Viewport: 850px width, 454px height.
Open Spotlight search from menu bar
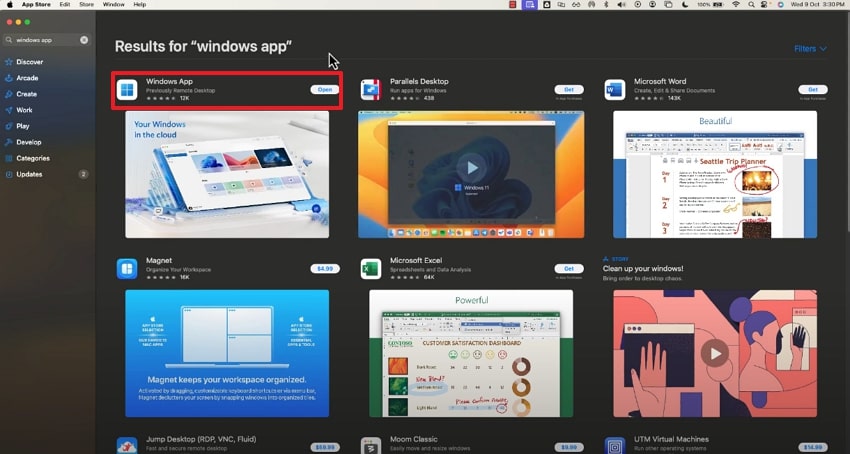click(x=751, y=4)
